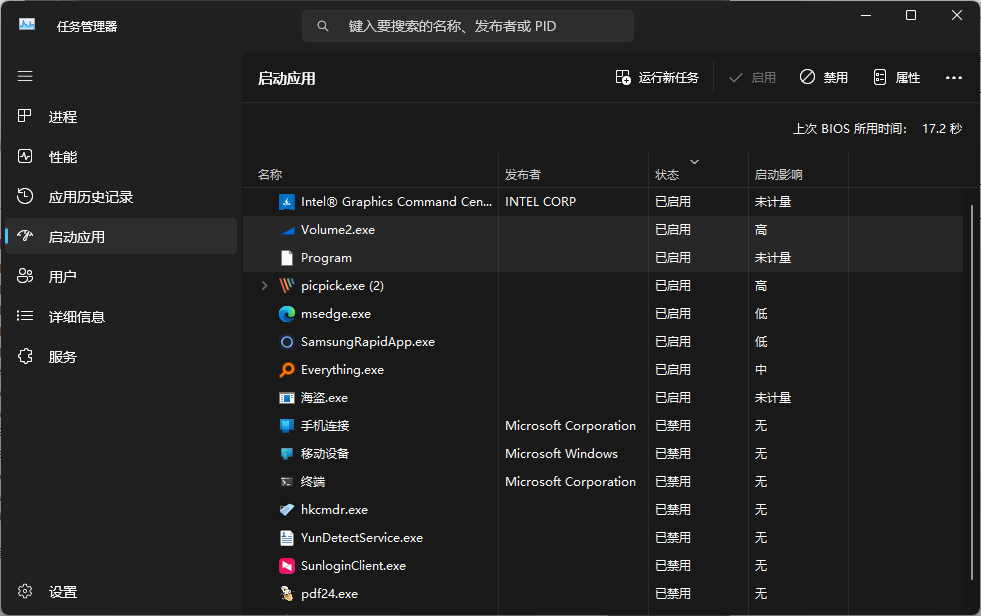This screenshot has height=616, width=981.
Task: Click the Intel Graphics Command Center icon
Action: [287, 201]
